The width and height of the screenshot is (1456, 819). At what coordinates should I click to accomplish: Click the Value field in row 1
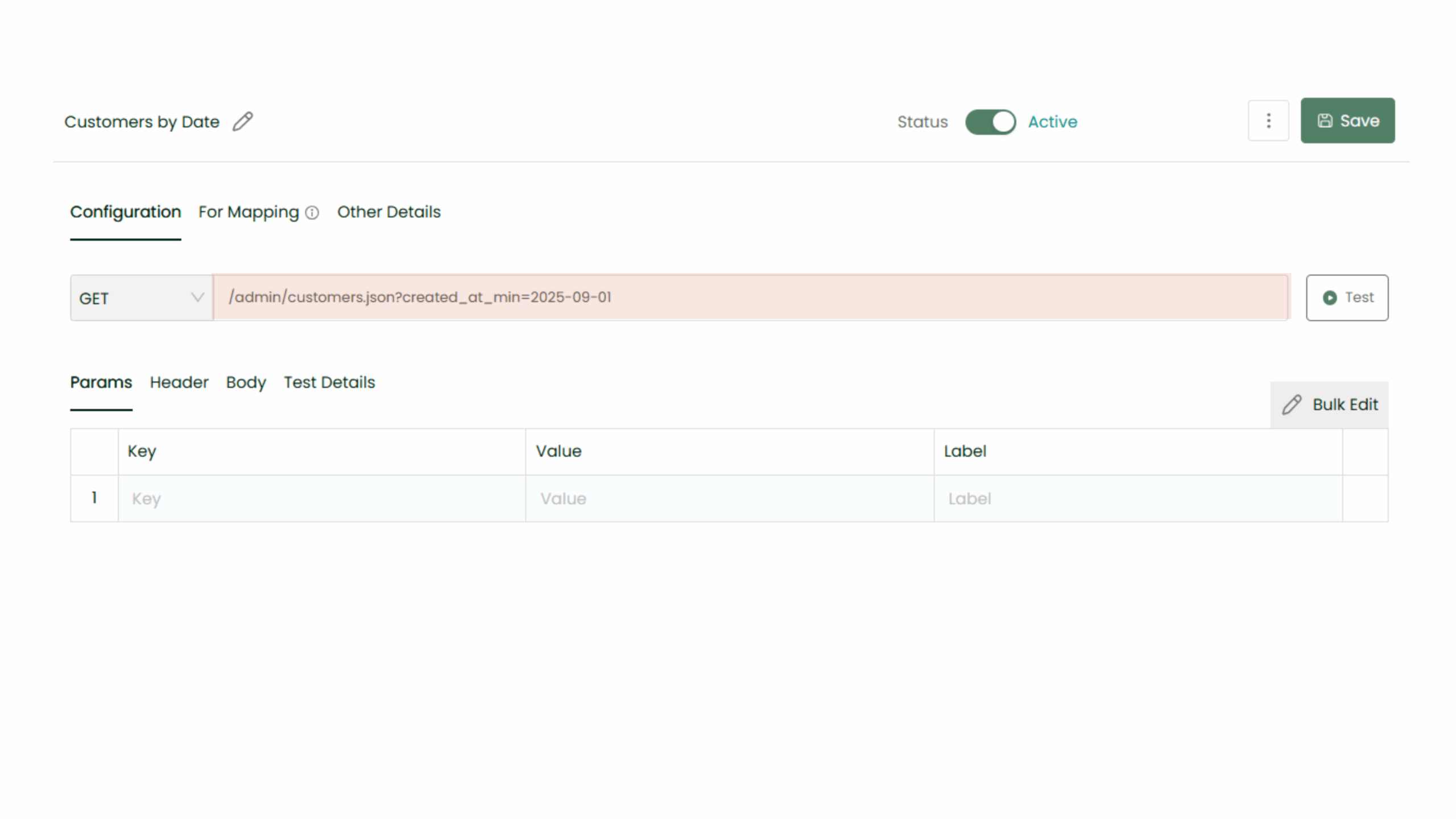pos(729,499)
